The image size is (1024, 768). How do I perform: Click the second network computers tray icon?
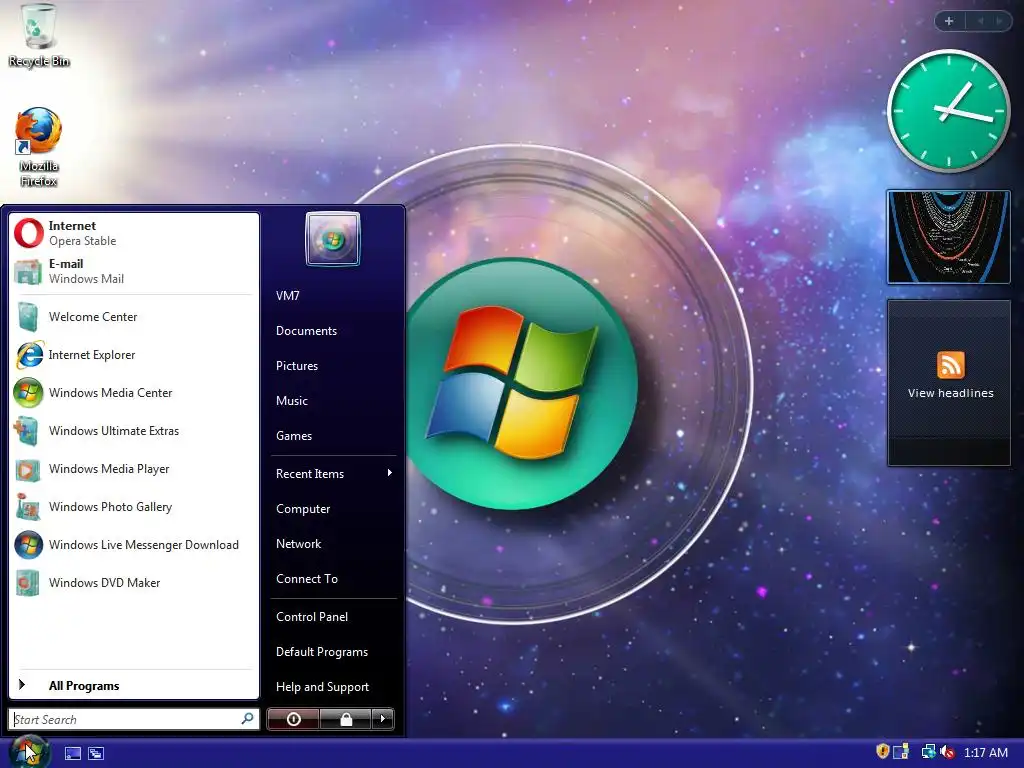tap(929, 752)
